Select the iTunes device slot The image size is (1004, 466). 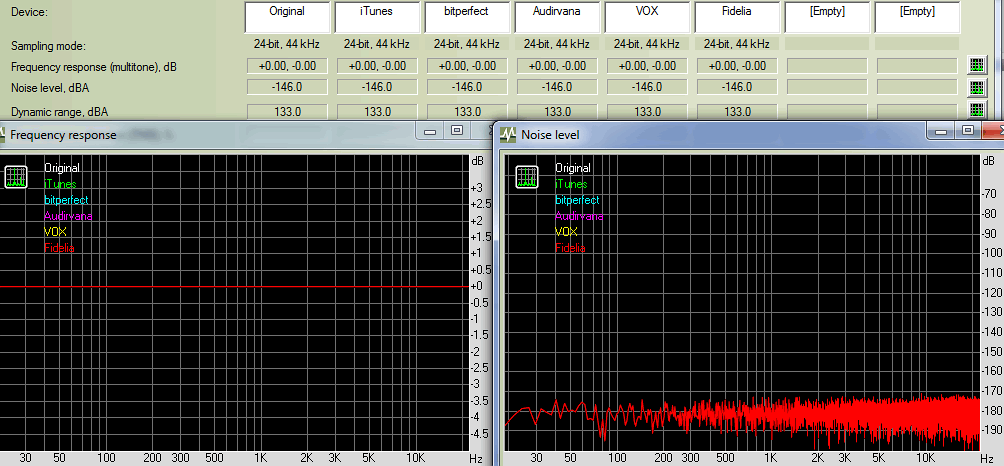coord(376,17)
